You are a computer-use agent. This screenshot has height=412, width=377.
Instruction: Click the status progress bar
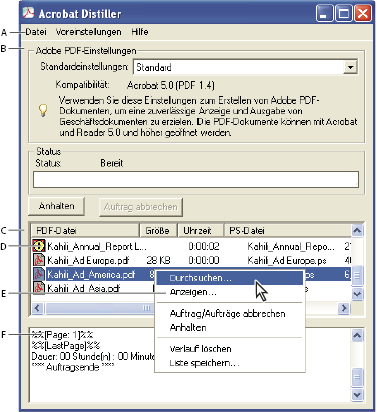point(196,179)
